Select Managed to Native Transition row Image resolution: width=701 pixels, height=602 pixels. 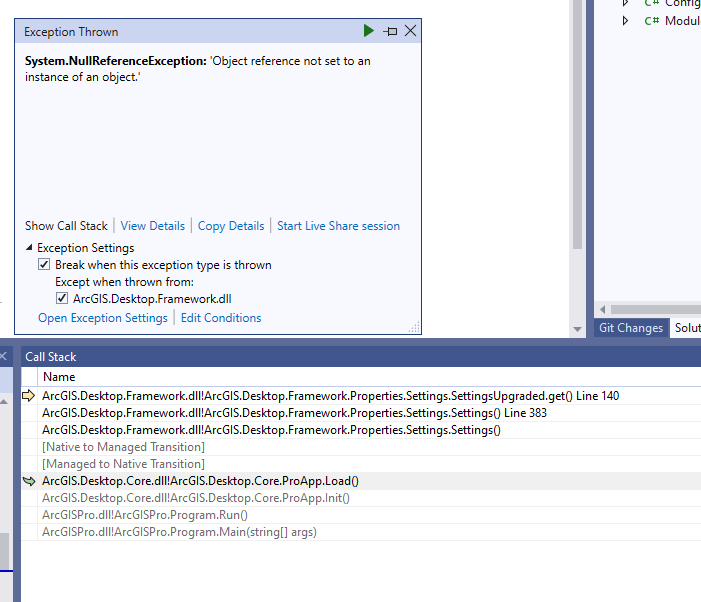point(123,464)
